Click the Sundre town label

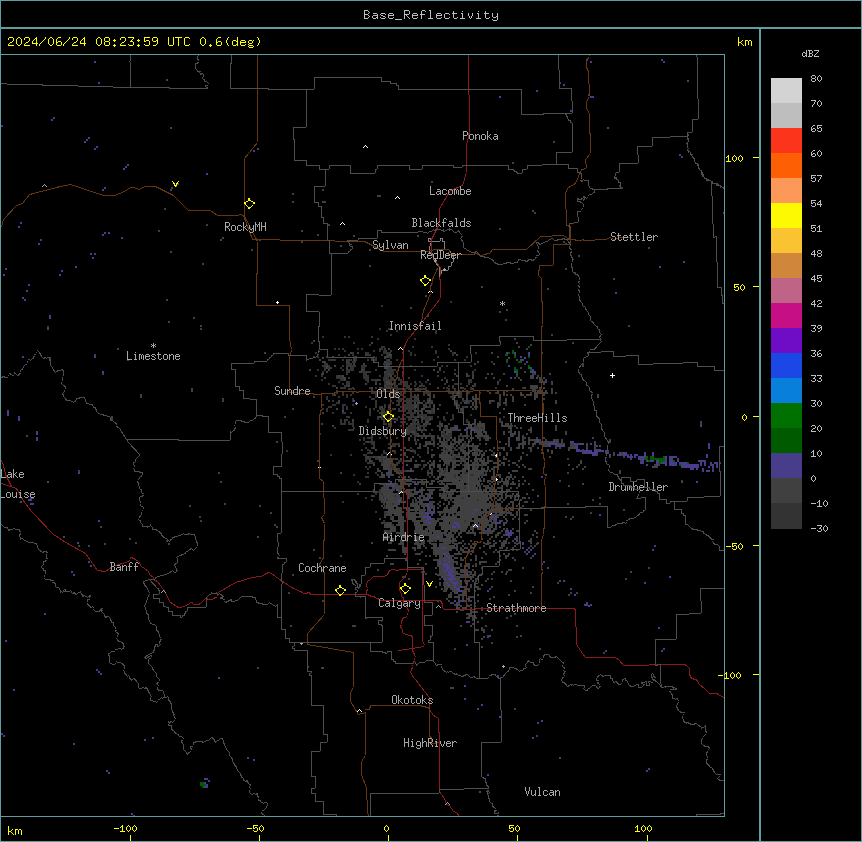coord(292,391)
